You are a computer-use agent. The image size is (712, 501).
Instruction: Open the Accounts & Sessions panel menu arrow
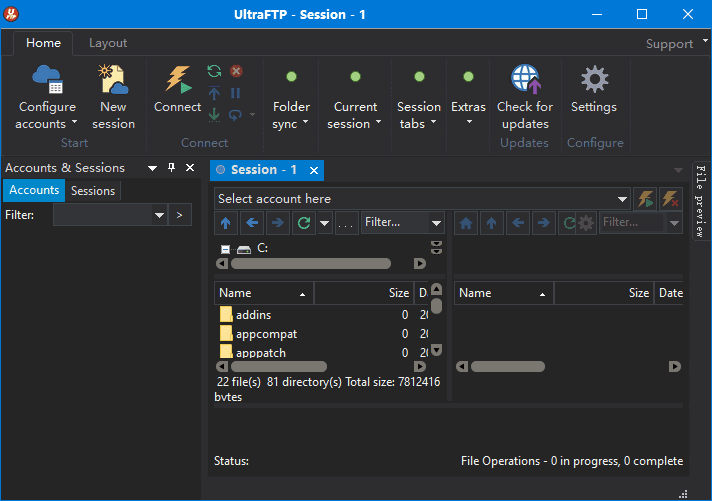click(153, 168)
